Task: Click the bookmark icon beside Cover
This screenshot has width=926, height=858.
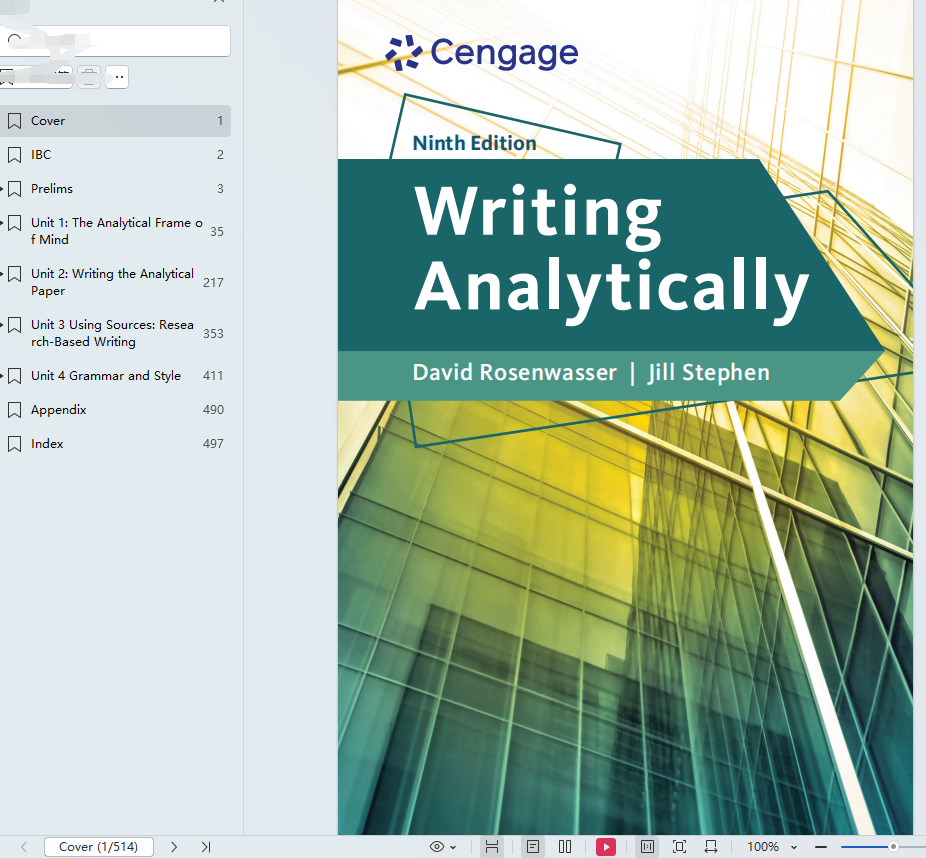Action: click(x=15, y=121)
